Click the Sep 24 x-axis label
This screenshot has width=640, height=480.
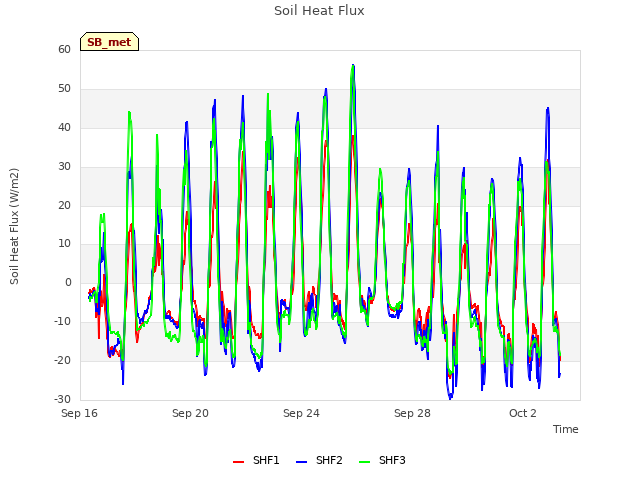(x=301, y=413)
